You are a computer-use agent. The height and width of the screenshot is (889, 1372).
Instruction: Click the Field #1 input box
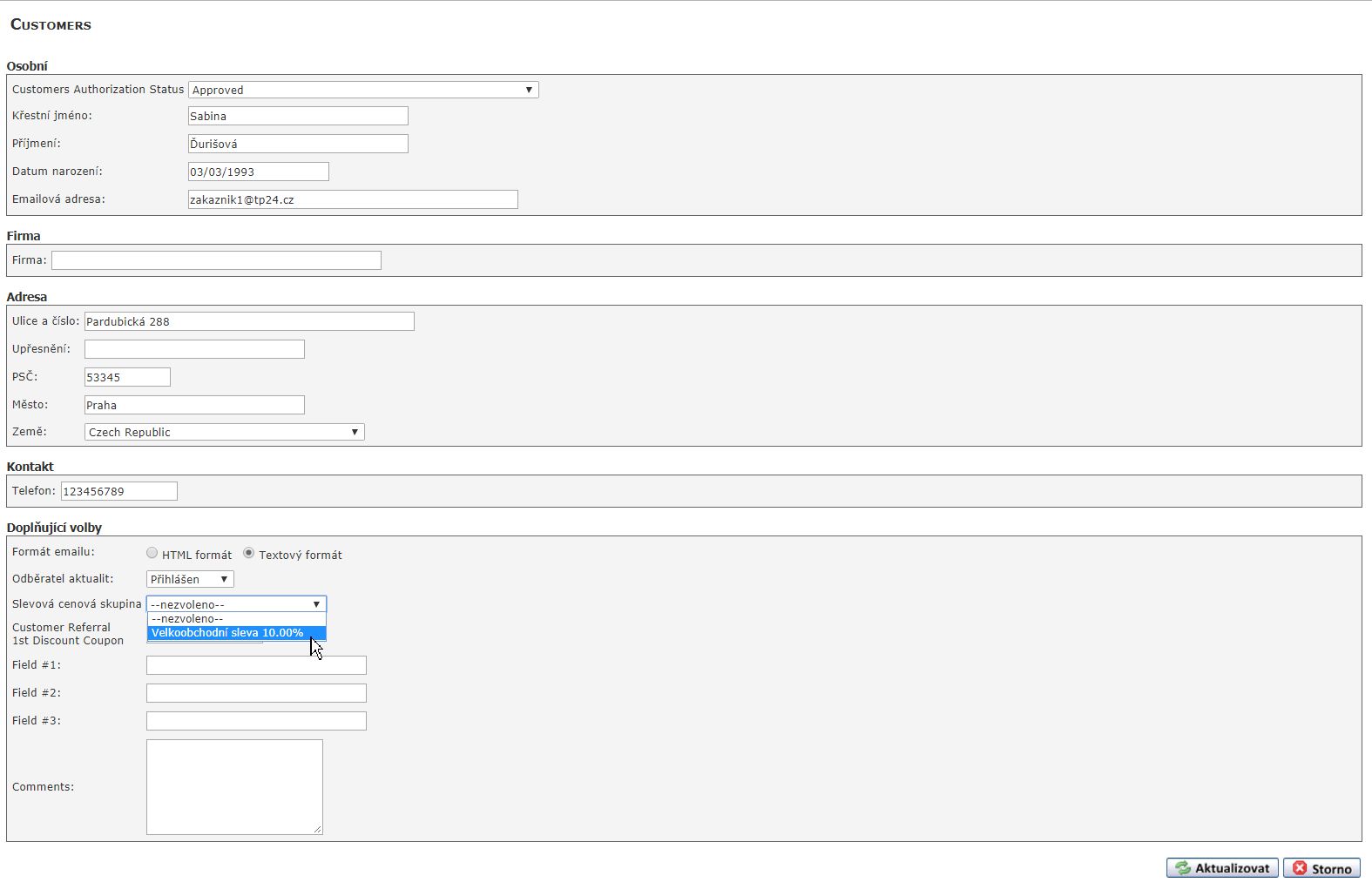[x=256, y=665]
